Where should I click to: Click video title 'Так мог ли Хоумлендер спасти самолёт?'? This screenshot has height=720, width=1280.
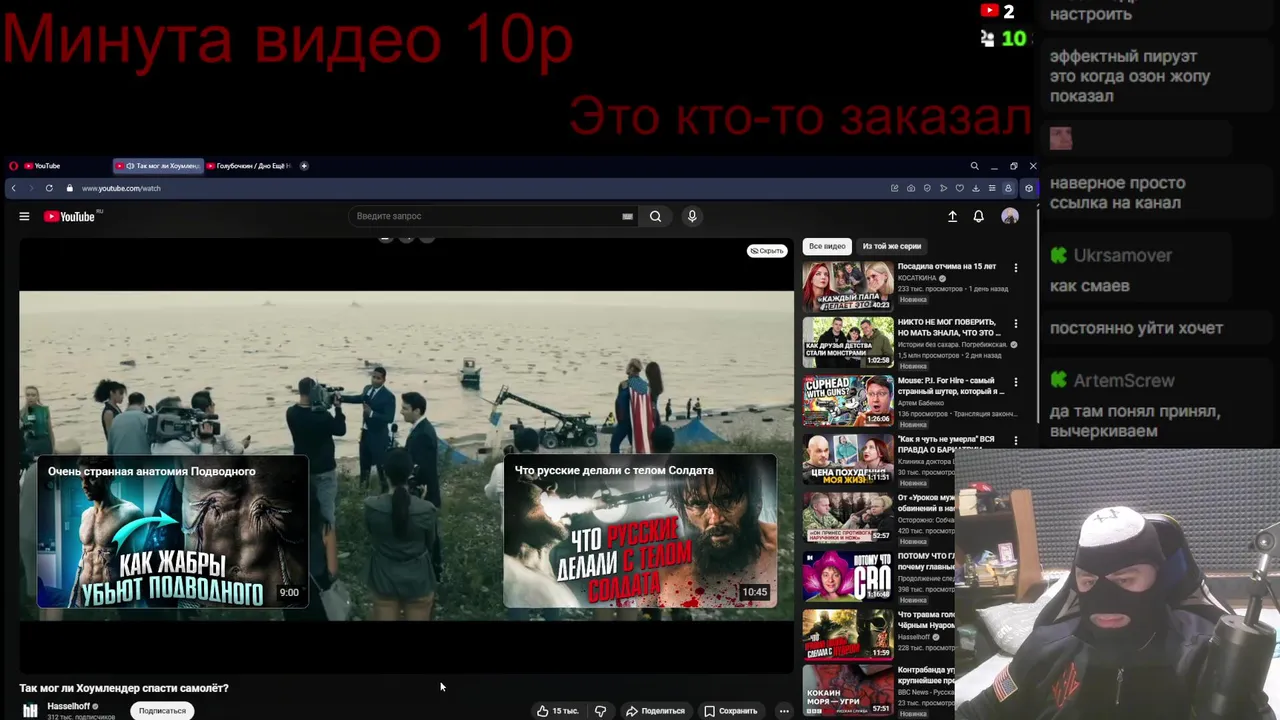pos(124,688)
